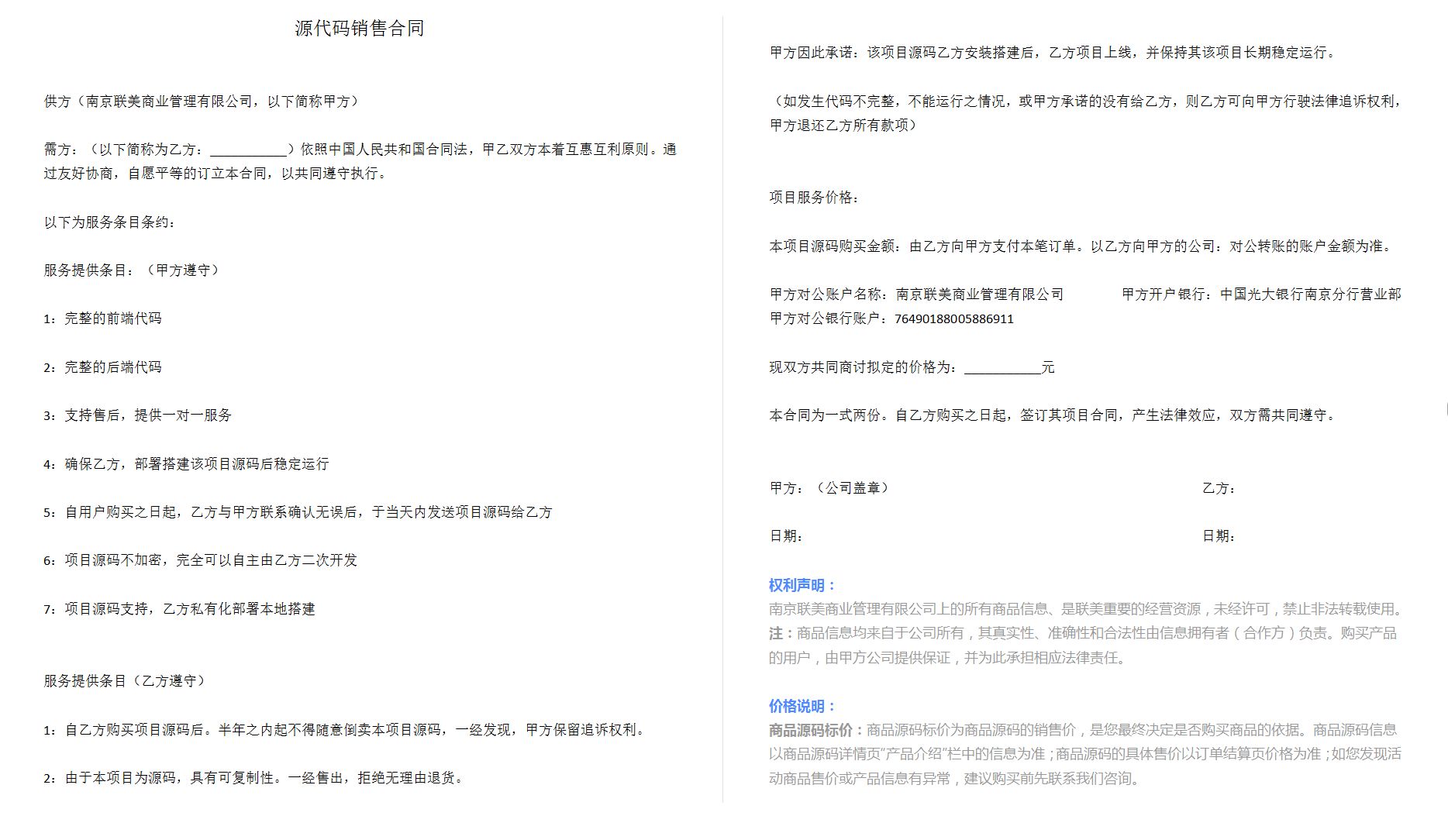Click the 甲方（公司盖章）signature line

[x=829, y=488]
